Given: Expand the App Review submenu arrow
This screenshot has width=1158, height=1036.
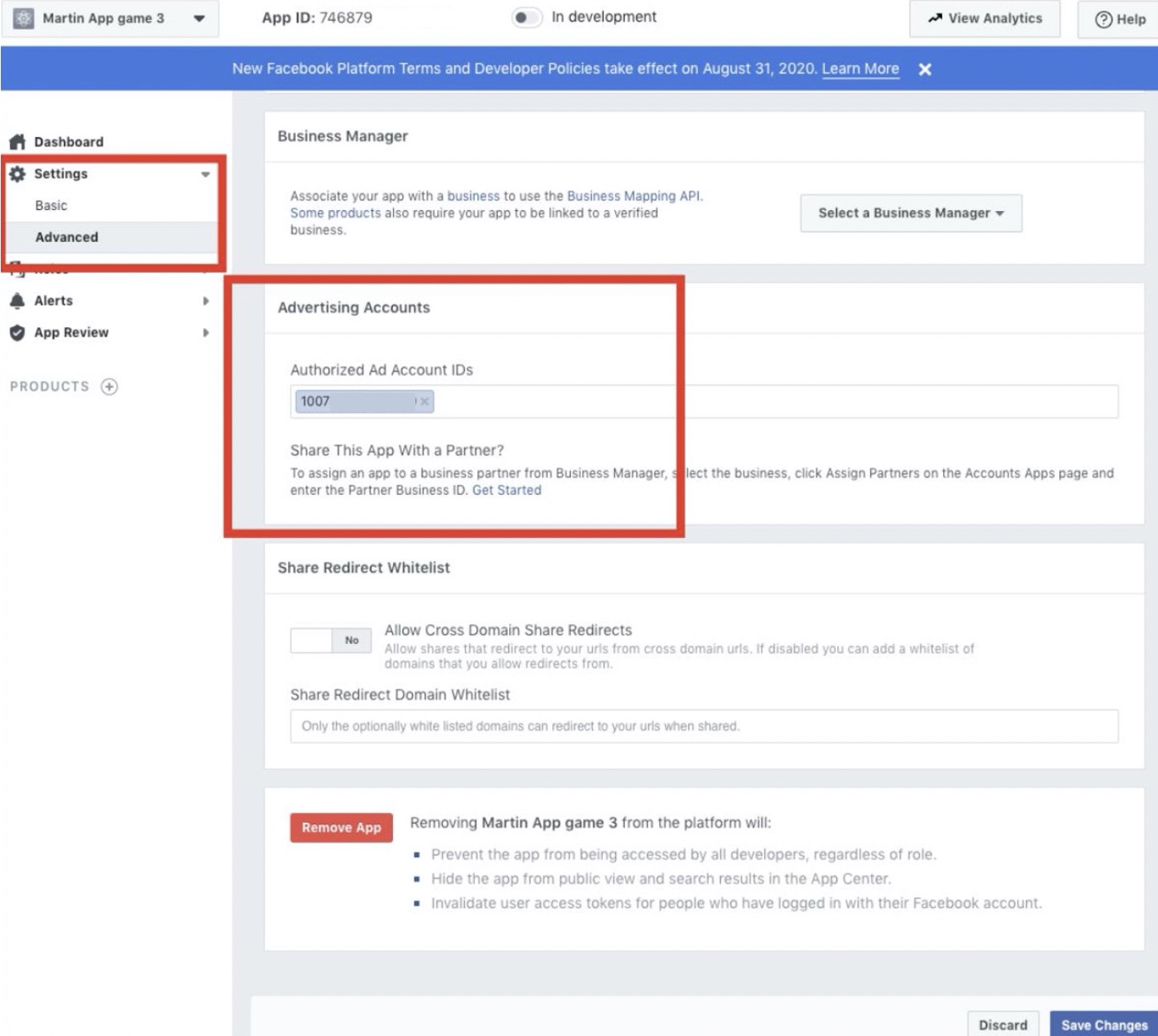Looking at the screenshot, I should click(x=205, y=333).
